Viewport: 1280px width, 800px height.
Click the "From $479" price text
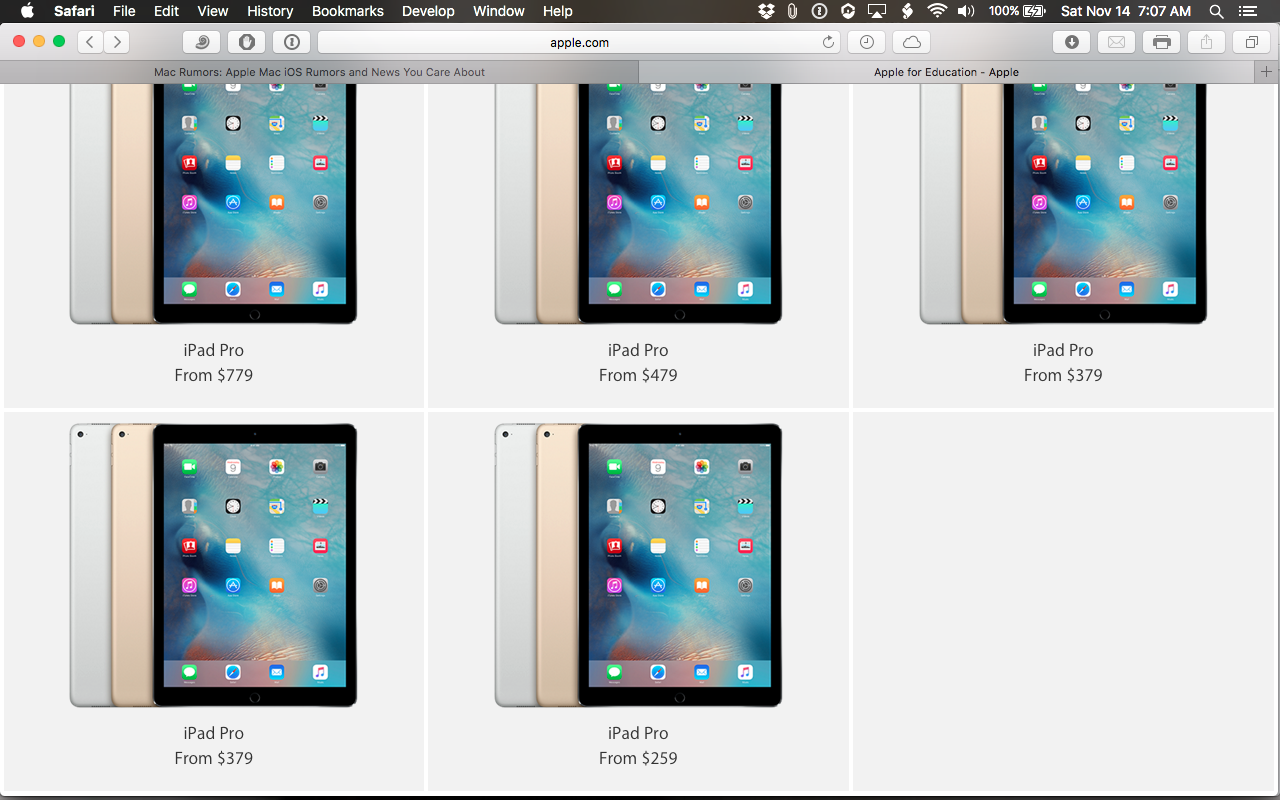pyautogui.click(x=638, y=375)
